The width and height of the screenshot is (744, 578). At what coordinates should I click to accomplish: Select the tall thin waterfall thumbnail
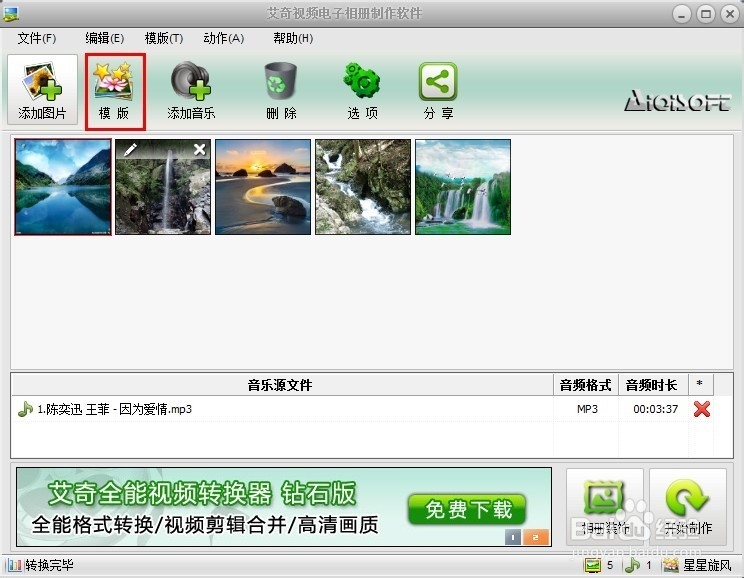[163, 187]
